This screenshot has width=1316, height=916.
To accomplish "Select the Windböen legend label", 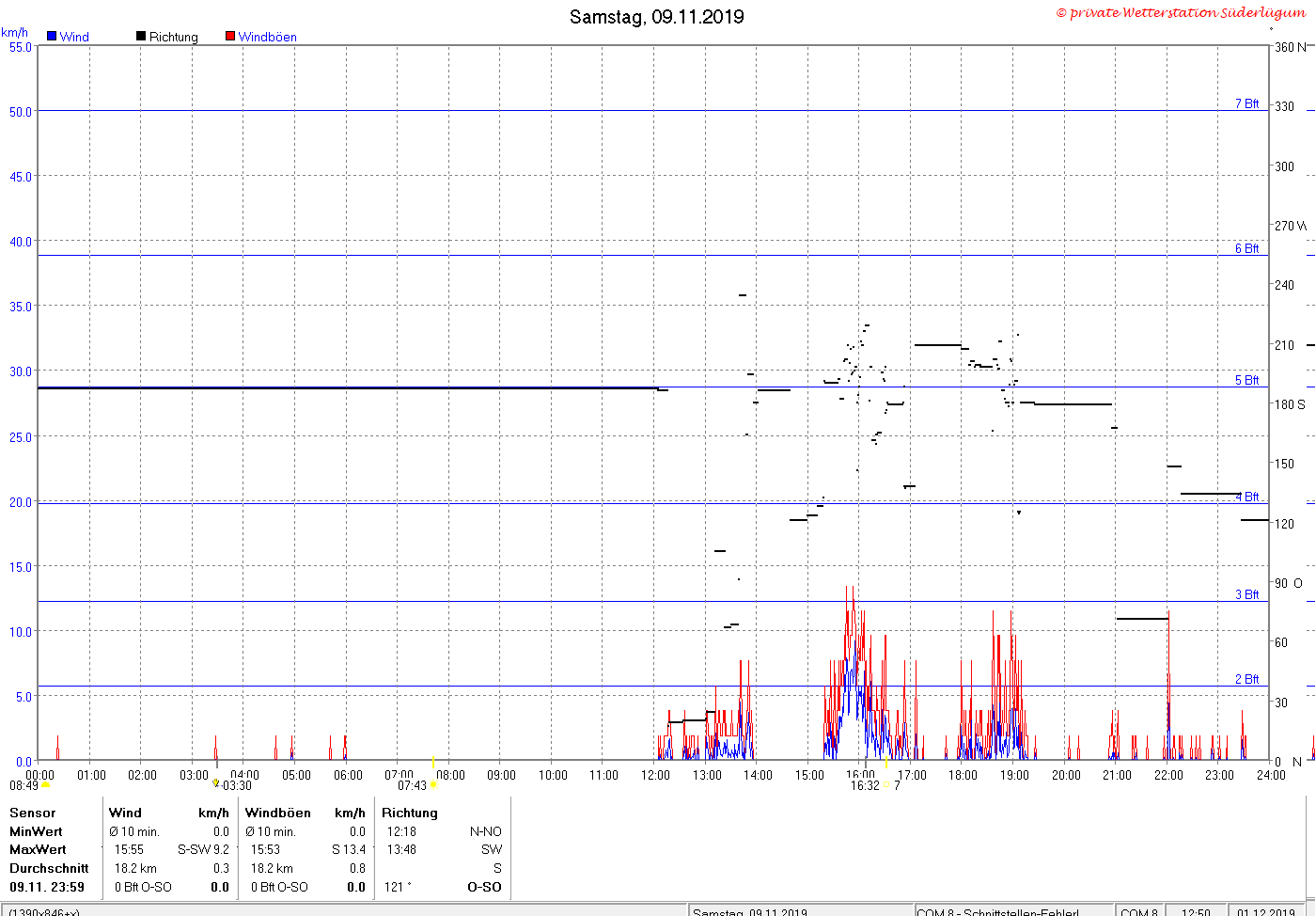I will pyautogui.click(x=267, y=37).
